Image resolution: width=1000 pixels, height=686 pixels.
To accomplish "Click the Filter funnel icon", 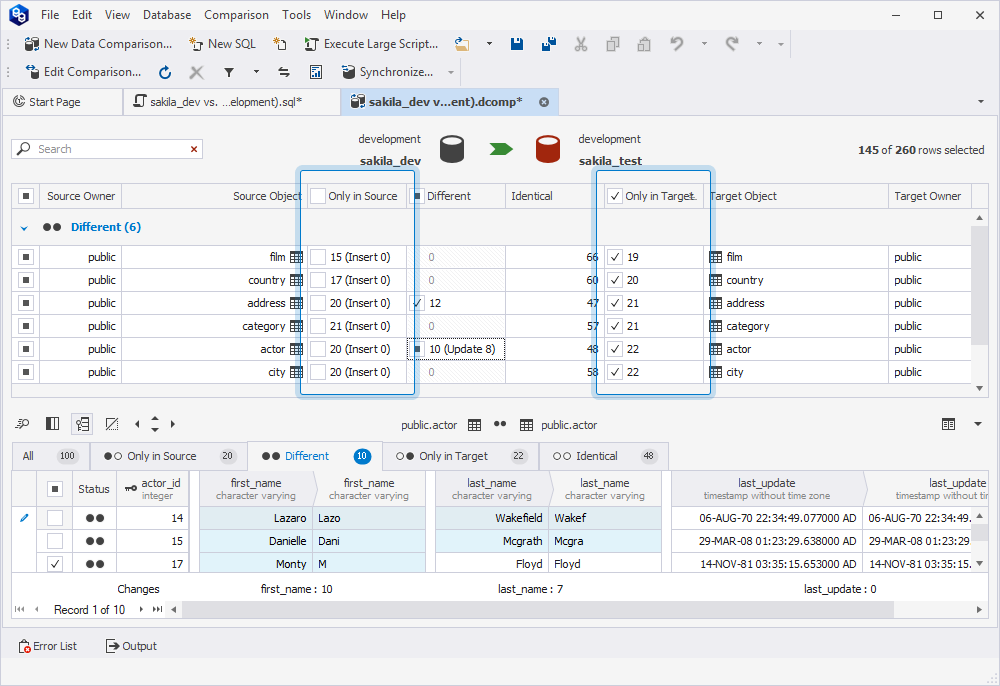I will 229,72.
